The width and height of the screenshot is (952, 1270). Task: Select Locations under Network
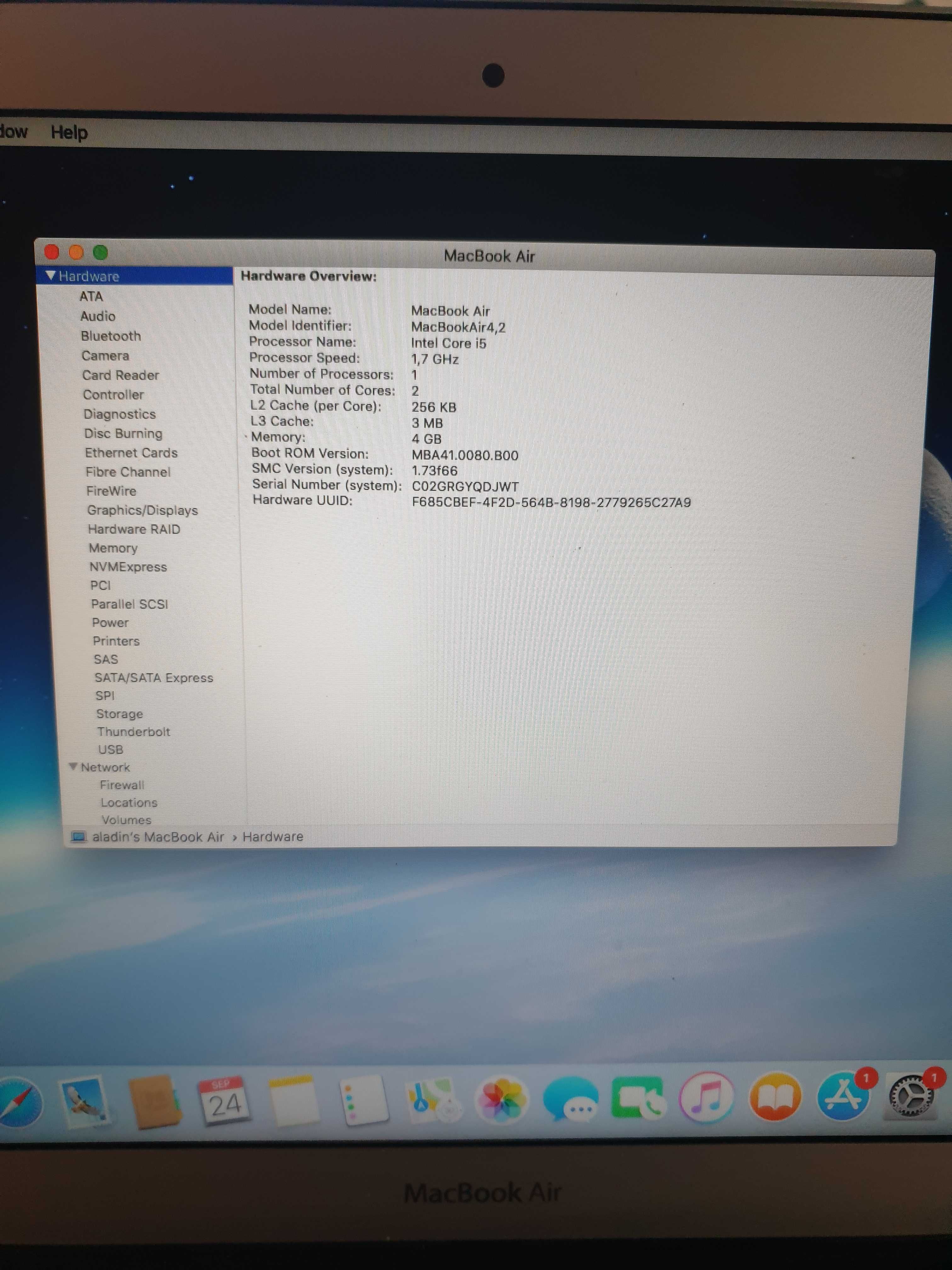tap(129, 802)
